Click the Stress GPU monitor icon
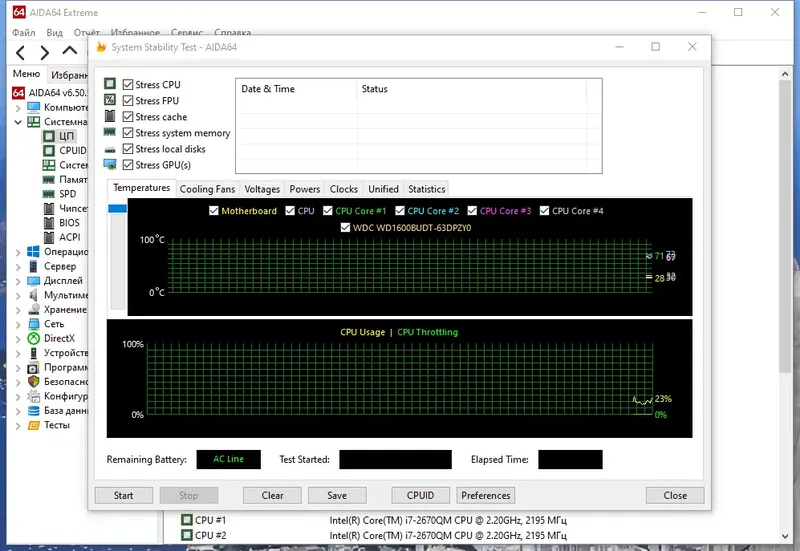The image size is (800, 551). click(110, 165)
